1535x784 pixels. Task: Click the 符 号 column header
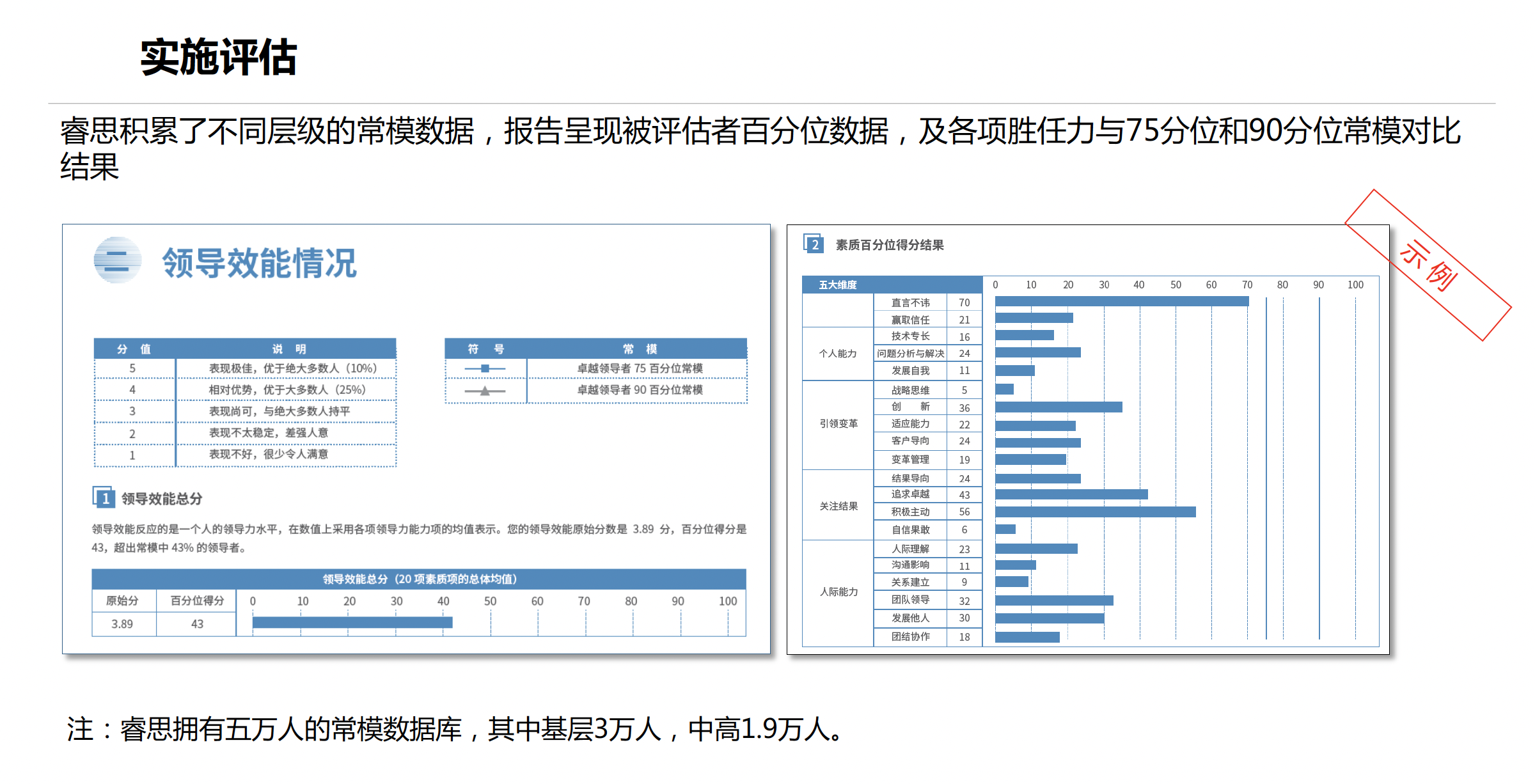(x=485, y=349)
